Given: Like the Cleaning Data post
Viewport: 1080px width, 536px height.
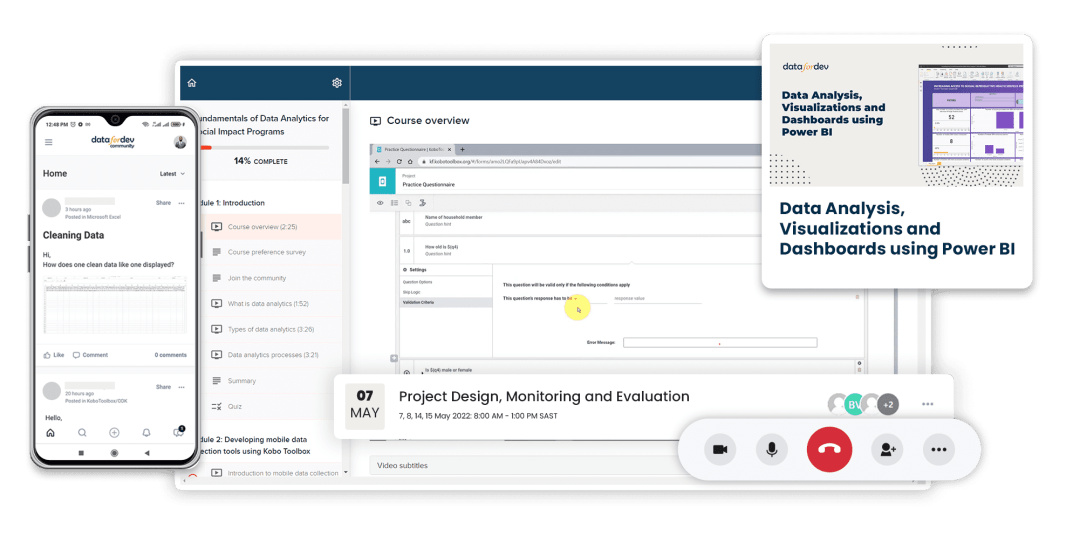Looking at the screenshot, I should click(x=54, y=355).
